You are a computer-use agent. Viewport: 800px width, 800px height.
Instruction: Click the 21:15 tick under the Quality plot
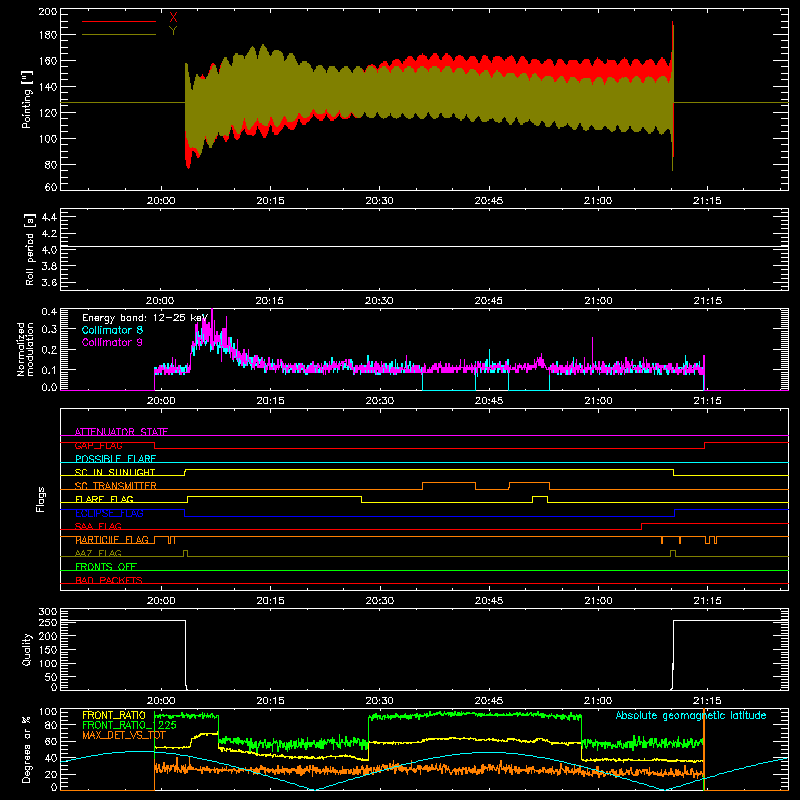tap(707, 701)
